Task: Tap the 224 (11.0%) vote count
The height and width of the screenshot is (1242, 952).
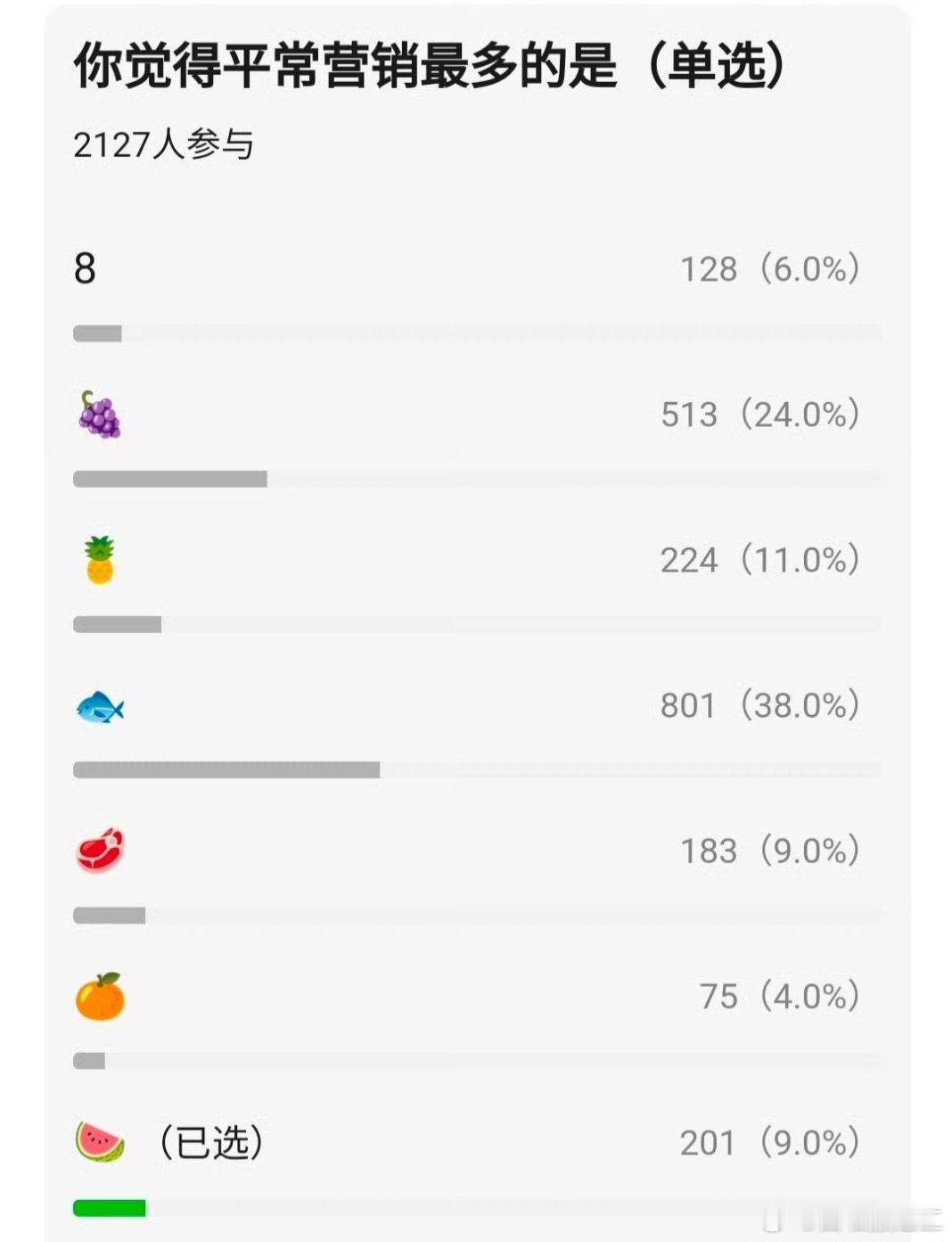Action: [x=760, y=560]
